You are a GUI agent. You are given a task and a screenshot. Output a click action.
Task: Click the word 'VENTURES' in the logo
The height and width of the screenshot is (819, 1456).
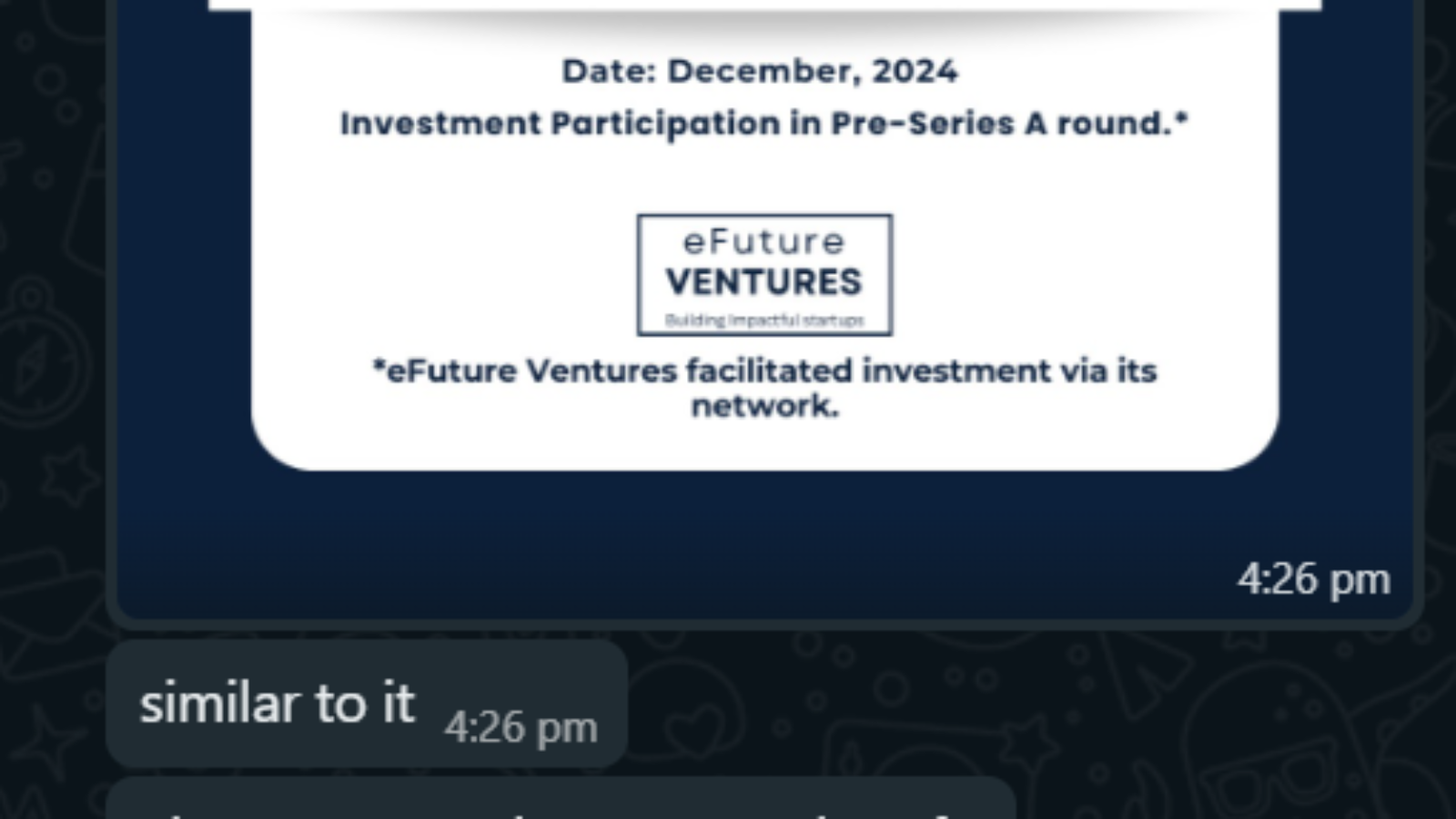764,282
